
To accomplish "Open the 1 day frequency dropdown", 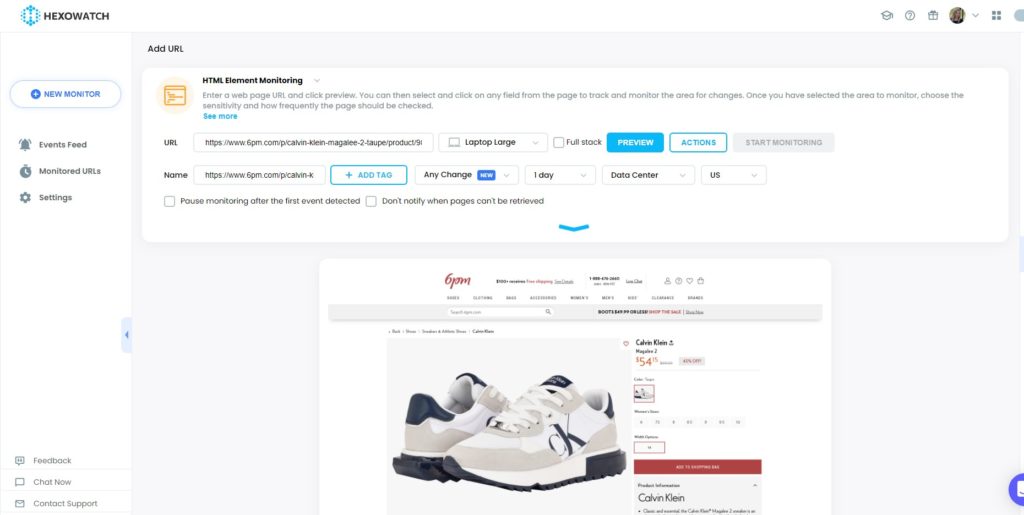I will click(x=560, y=175).
